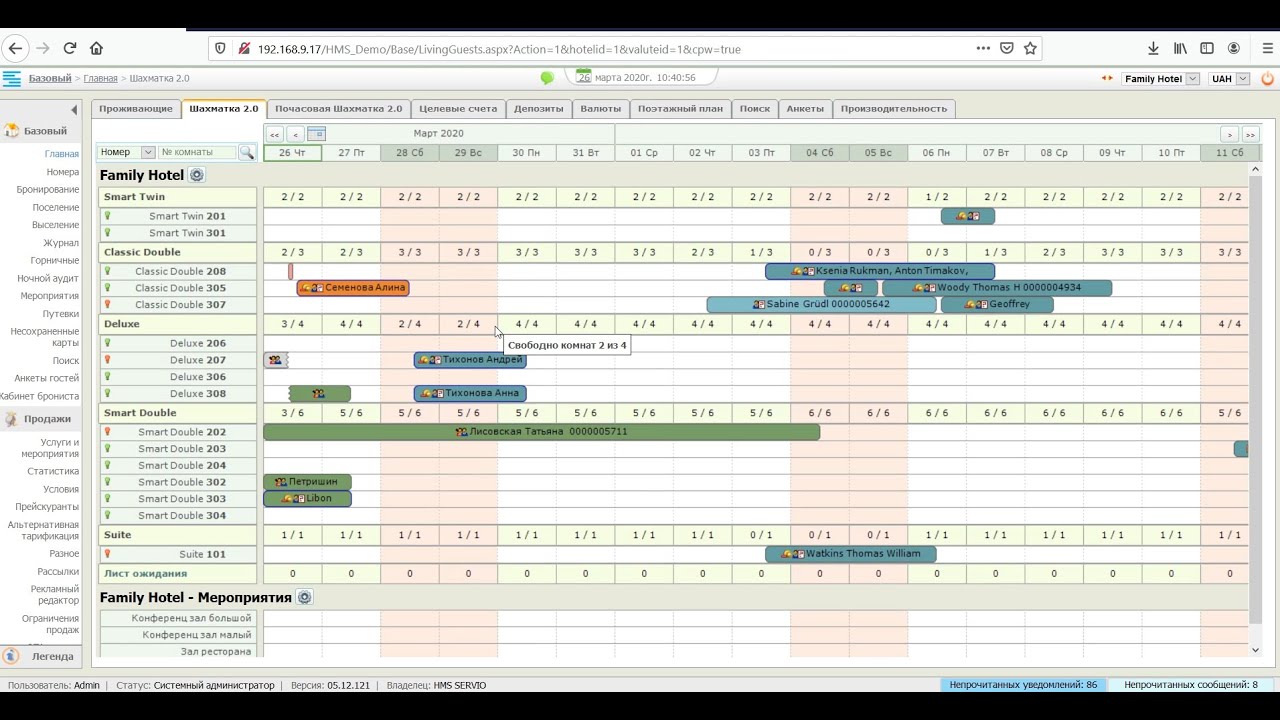Click Firefox home icon
This screenshot has height=720, width=1280.
96,48
